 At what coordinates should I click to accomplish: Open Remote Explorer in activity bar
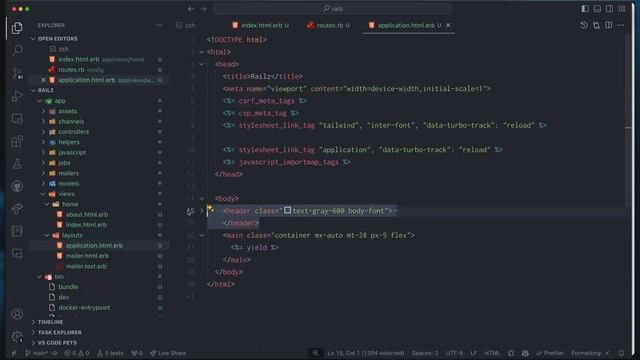pos(17,119)
